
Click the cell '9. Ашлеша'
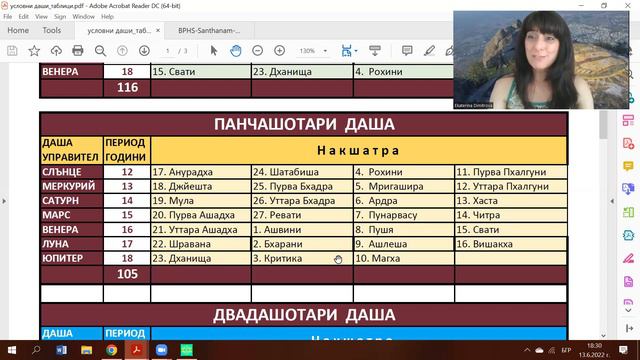[404, 244]
